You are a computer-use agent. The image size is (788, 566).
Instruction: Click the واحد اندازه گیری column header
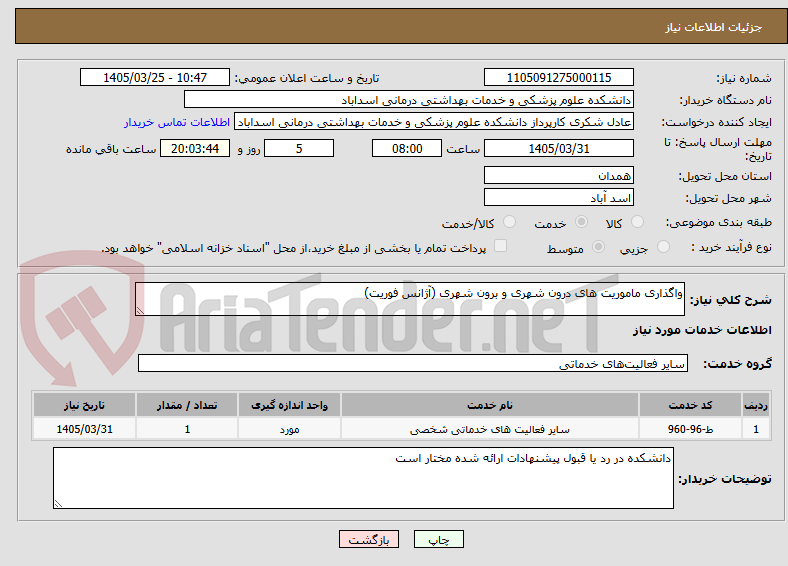click(x=289, y=405)
